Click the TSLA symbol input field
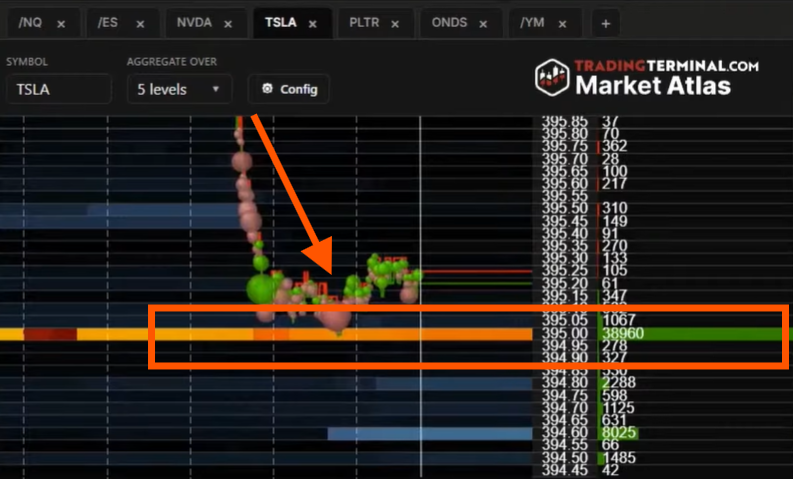The width and height of the screenshot is (793, 479). click(x=58, y=89)
